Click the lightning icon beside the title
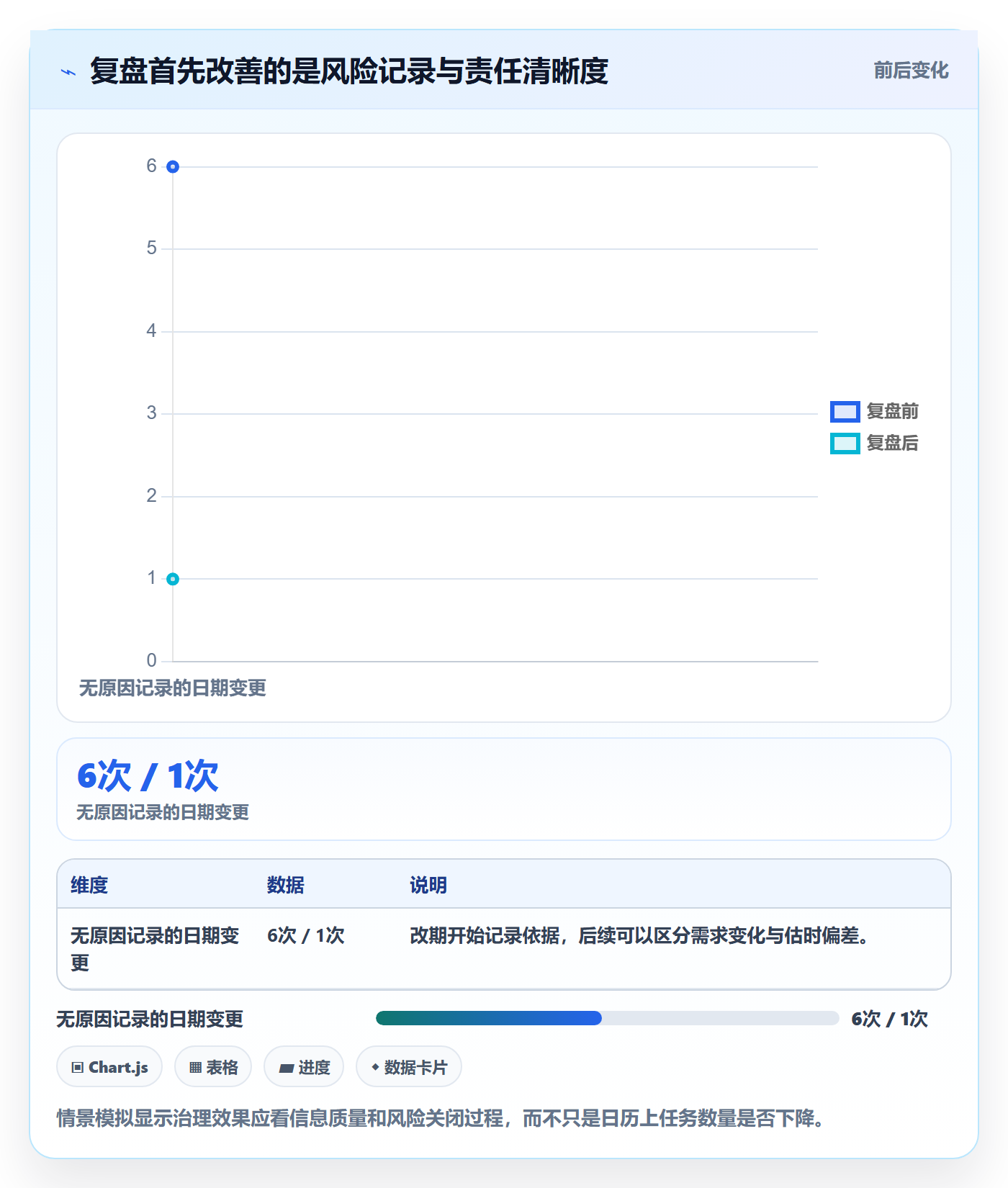Viewport: 1008px width, 1188px height. [68, 72]
